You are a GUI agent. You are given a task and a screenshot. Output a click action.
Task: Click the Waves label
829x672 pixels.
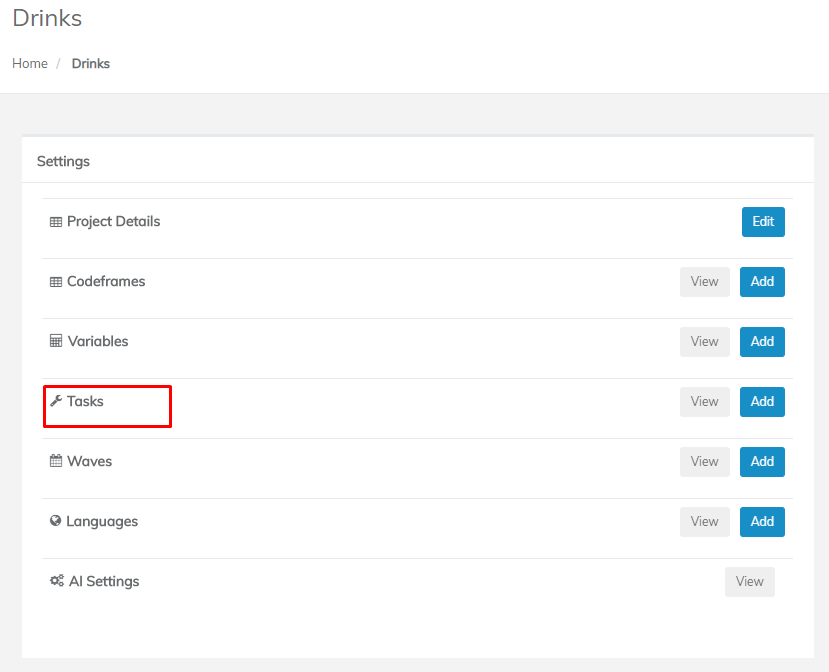tap(89, 461)
